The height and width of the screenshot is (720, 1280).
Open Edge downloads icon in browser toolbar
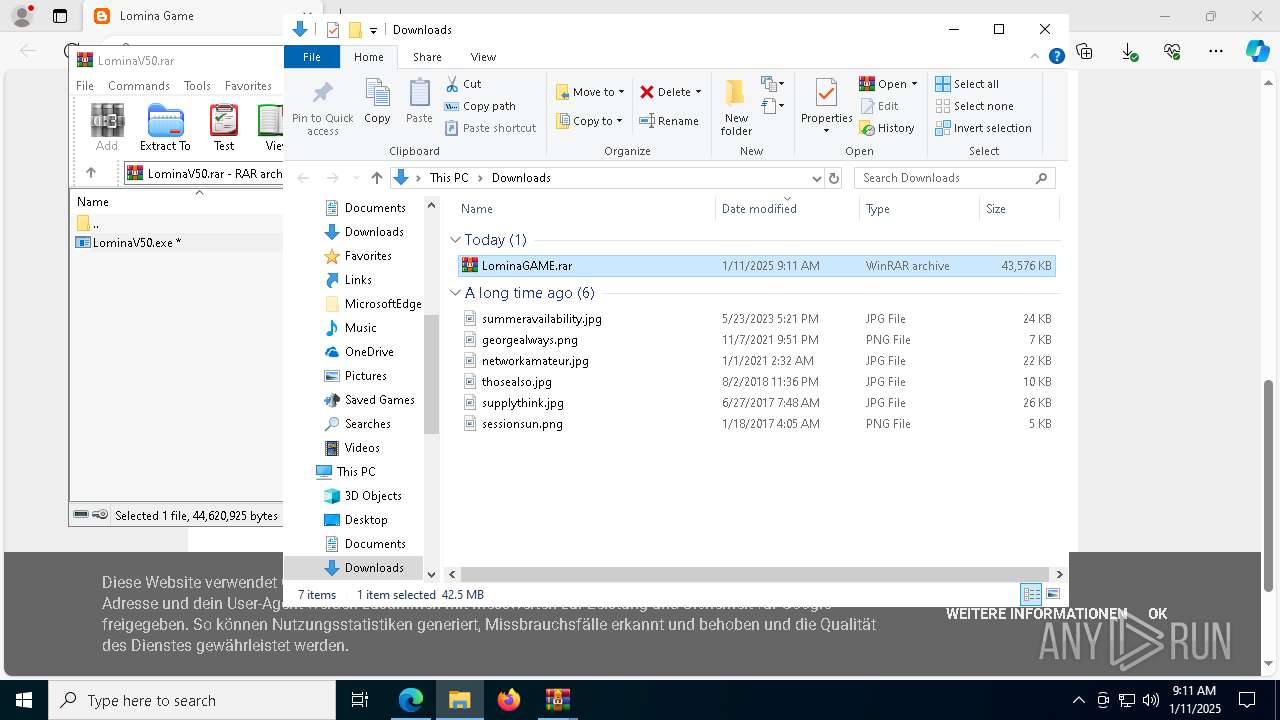pos(1129,51)
